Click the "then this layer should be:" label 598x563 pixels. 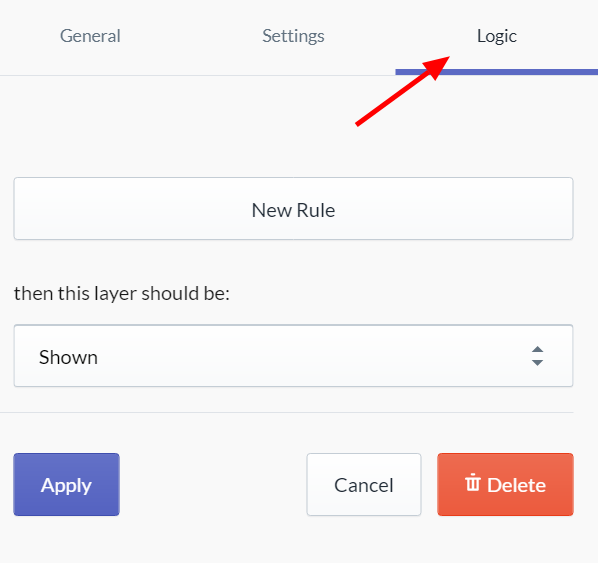click(122, 294)
